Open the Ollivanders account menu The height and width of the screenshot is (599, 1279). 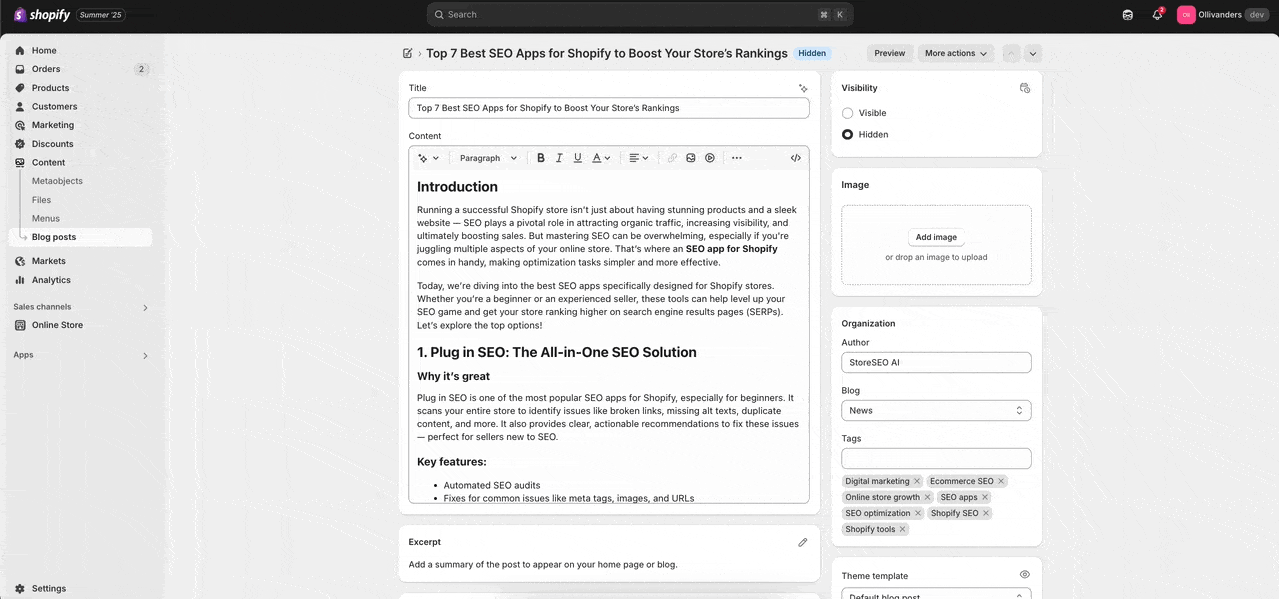[1224, 15]
